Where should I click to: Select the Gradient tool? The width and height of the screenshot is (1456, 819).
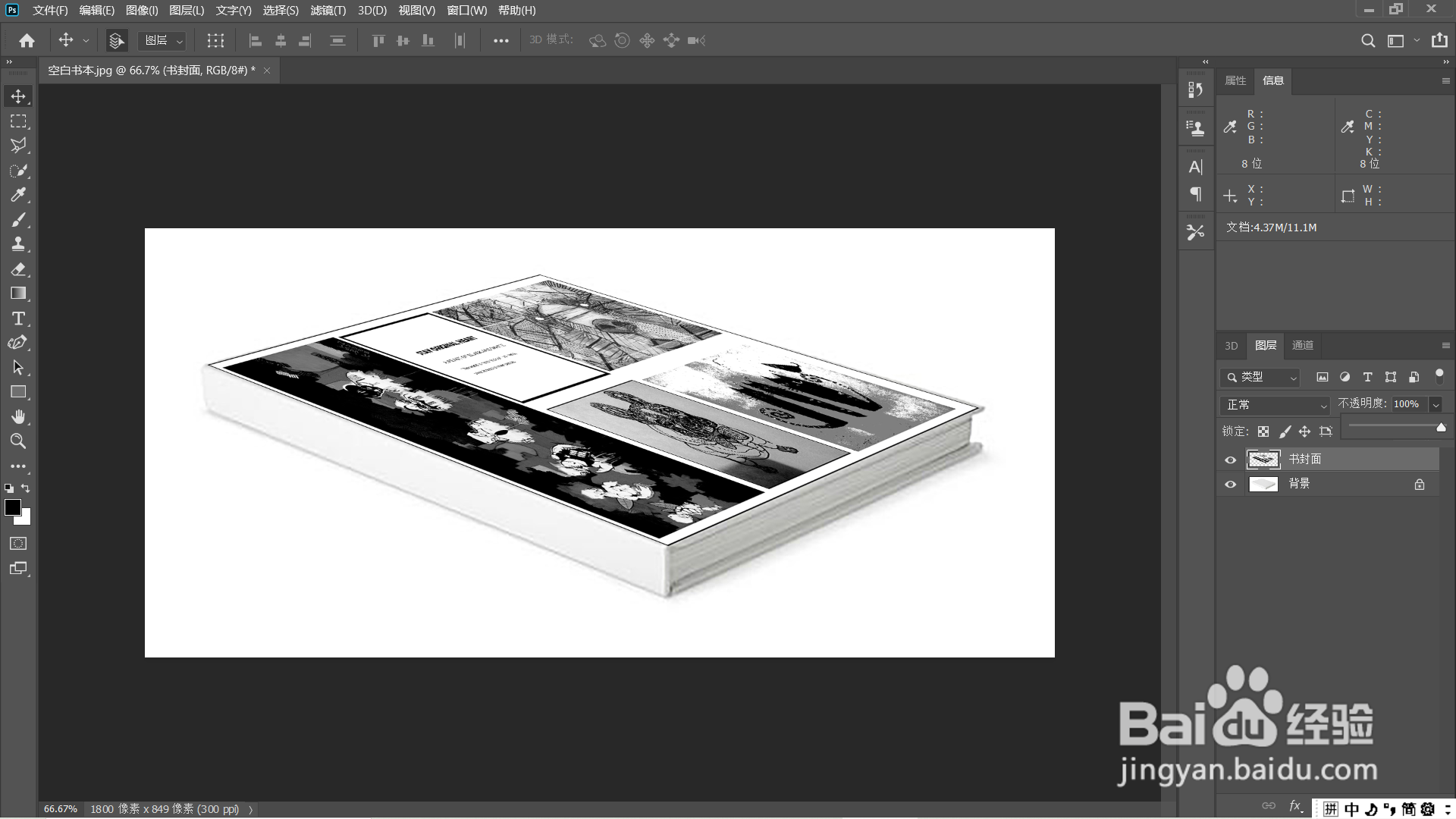pos(18,293)
